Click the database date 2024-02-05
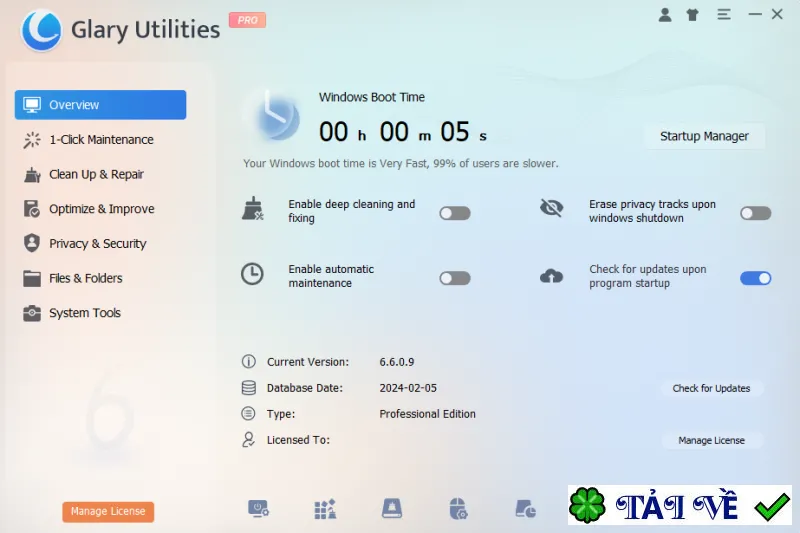Screen dimensions: 800x533 point(408,388)
